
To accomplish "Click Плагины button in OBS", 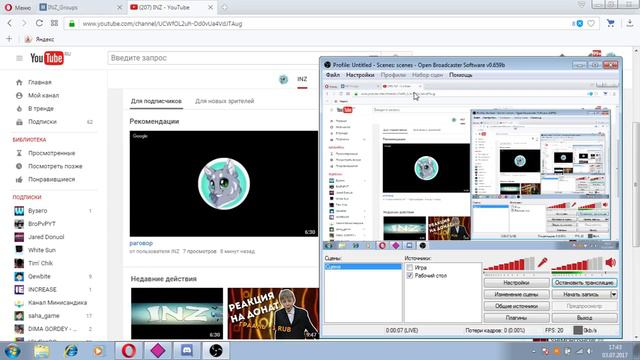I will 516,318.
